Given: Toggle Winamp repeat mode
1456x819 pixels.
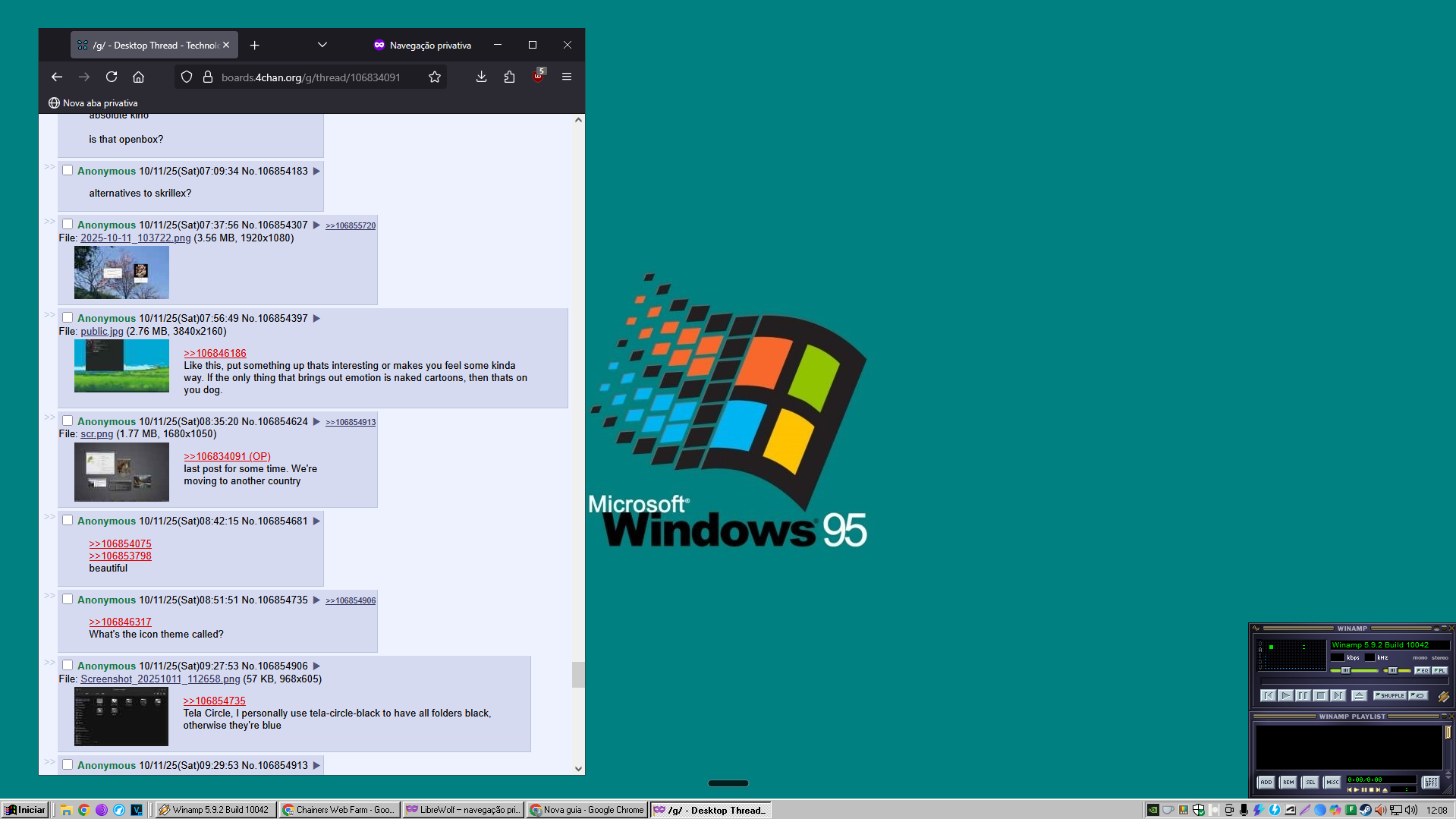Looking at the screenshot, I should [x=1418, y=695].
